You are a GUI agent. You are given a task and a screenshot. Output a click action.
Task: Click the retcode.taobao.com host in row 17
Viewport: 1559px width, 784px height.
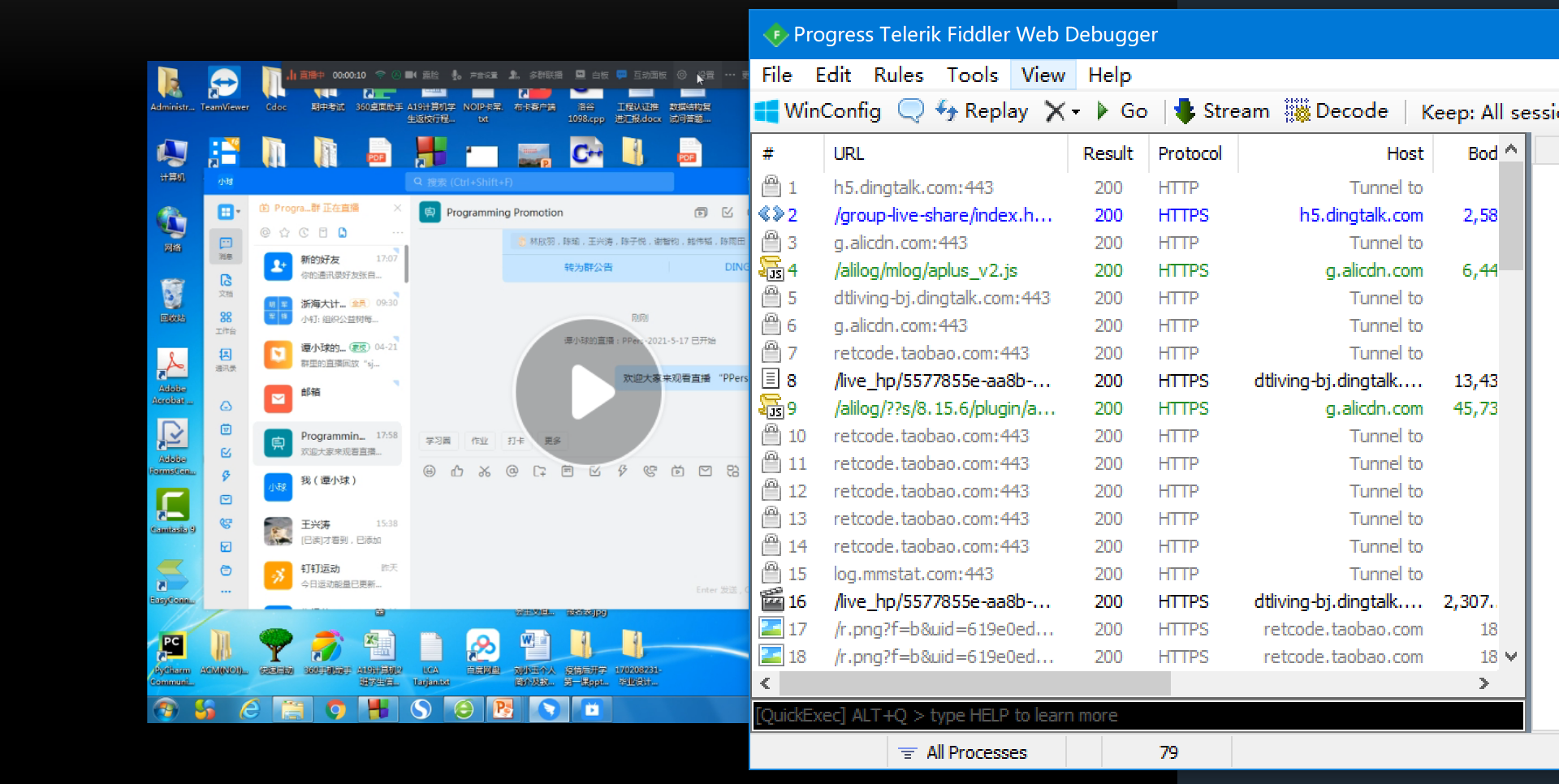point(1343,629)
